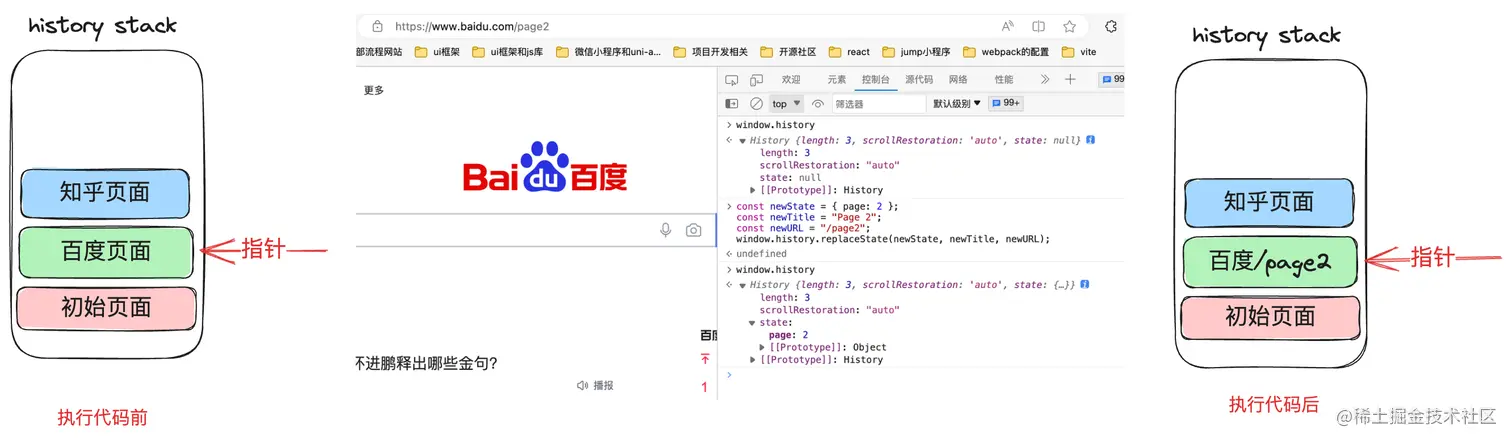Open the 微信小程序和uni-a... bookmark folder
Screen dimensions: 1512x442
tap(608, 52)
